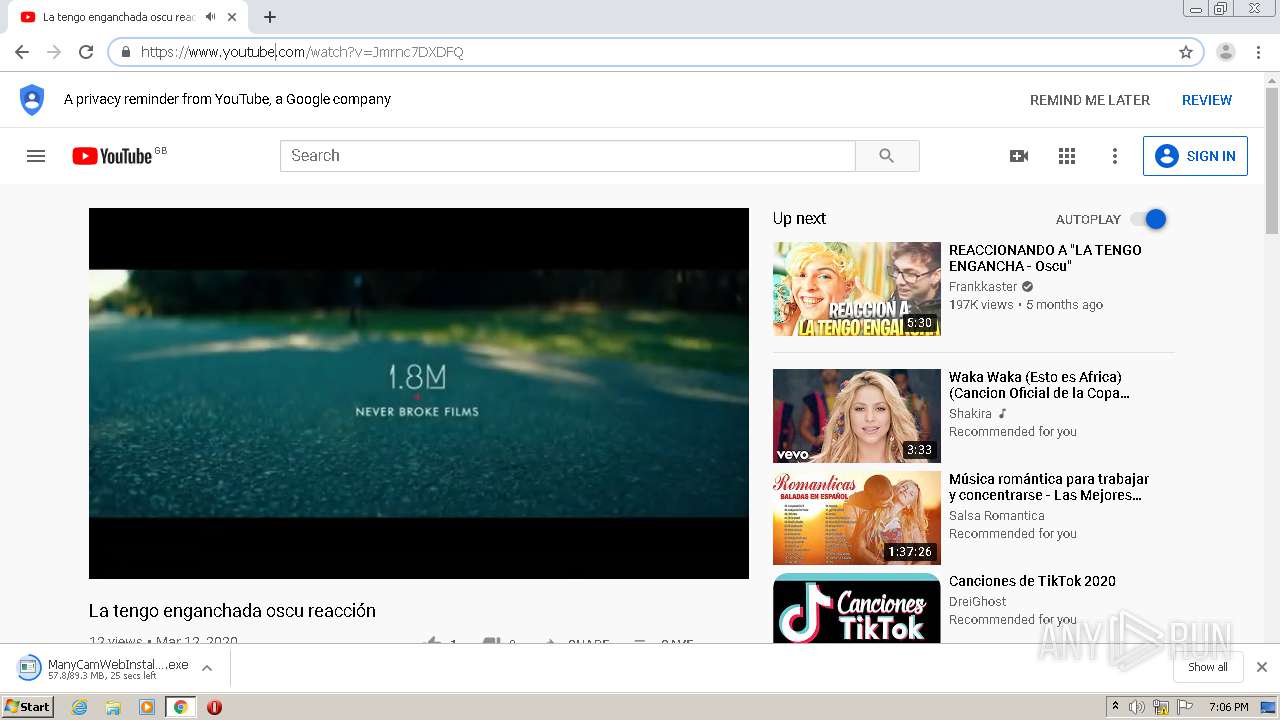This screenshot has width=1280, height=720.
Task: Close the downloads bar
Action: (x=1262, y=667)
